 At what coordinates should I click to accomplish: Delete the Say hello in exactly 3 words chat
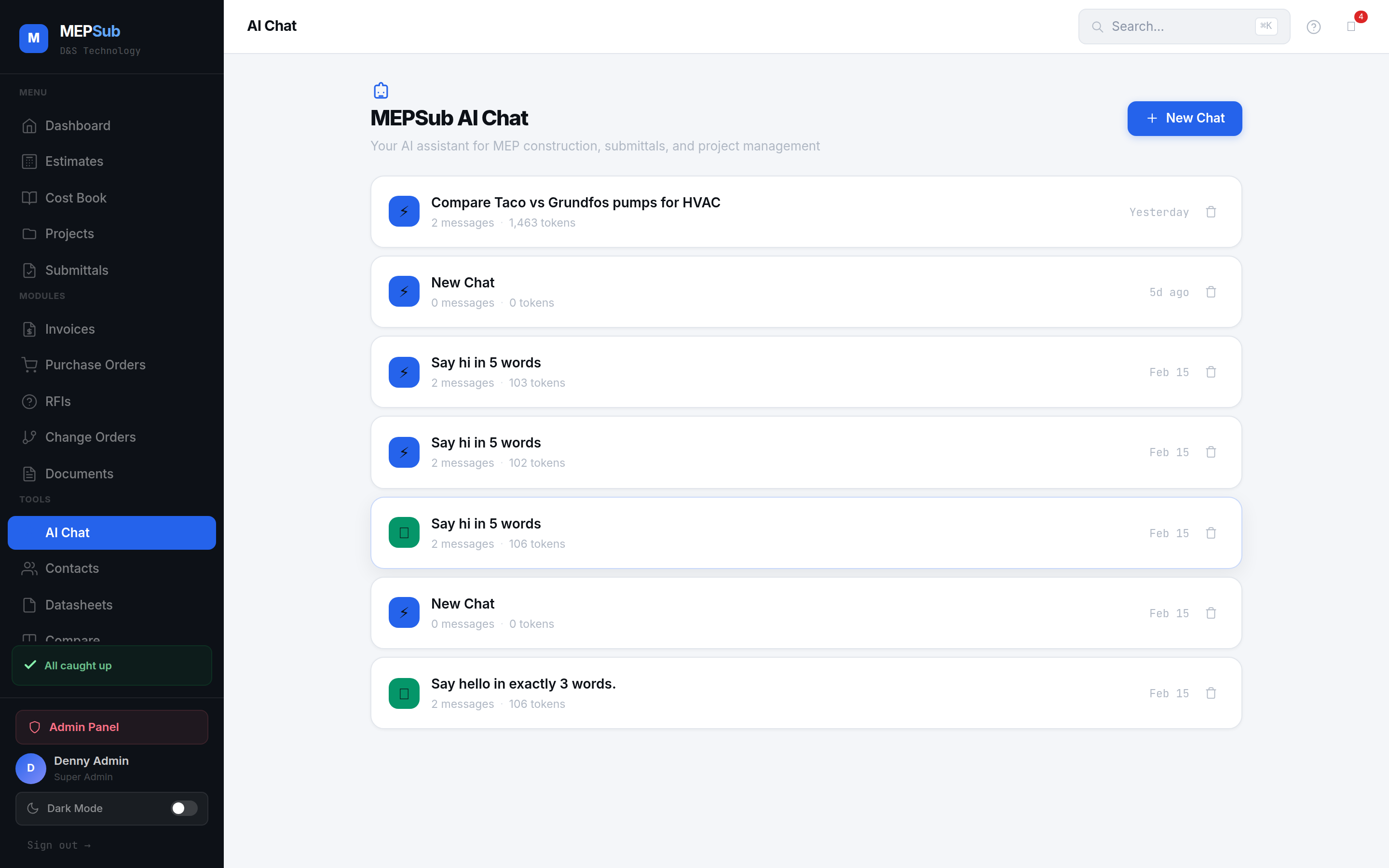[x=1211, y=693]
